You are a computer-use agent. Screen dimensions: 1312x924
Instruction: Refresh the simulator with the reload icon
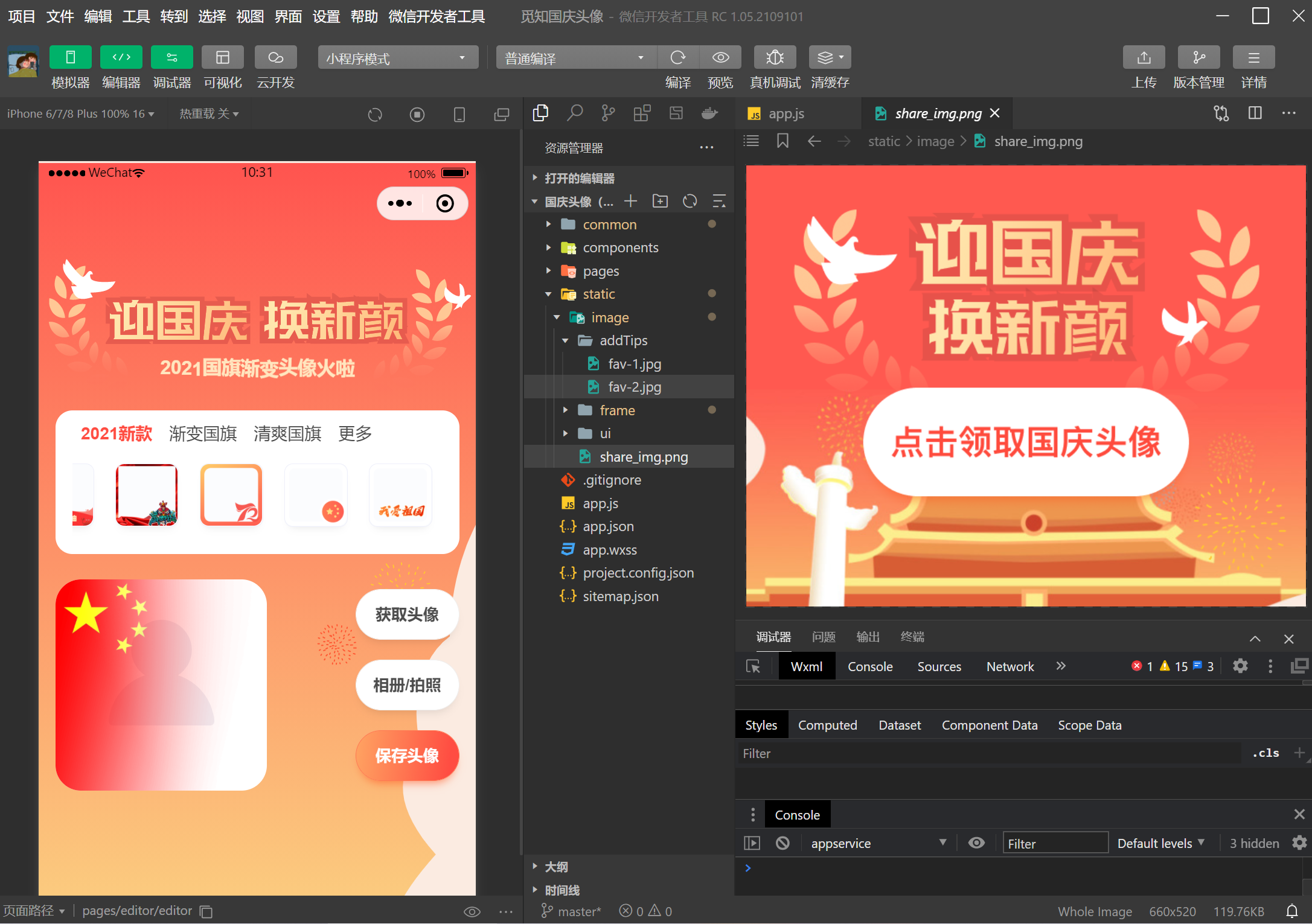coord(375,114)
